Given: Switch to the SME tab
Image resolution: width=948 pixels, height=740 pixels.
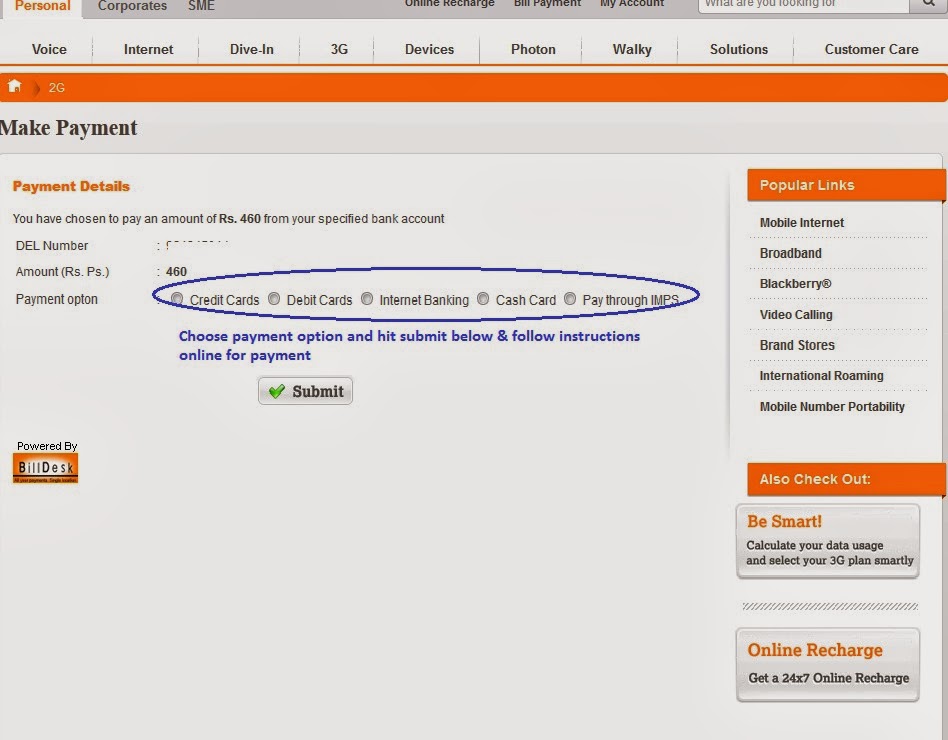Looking at the screenshot, I should pyautogui.click(x=200, y=5).
